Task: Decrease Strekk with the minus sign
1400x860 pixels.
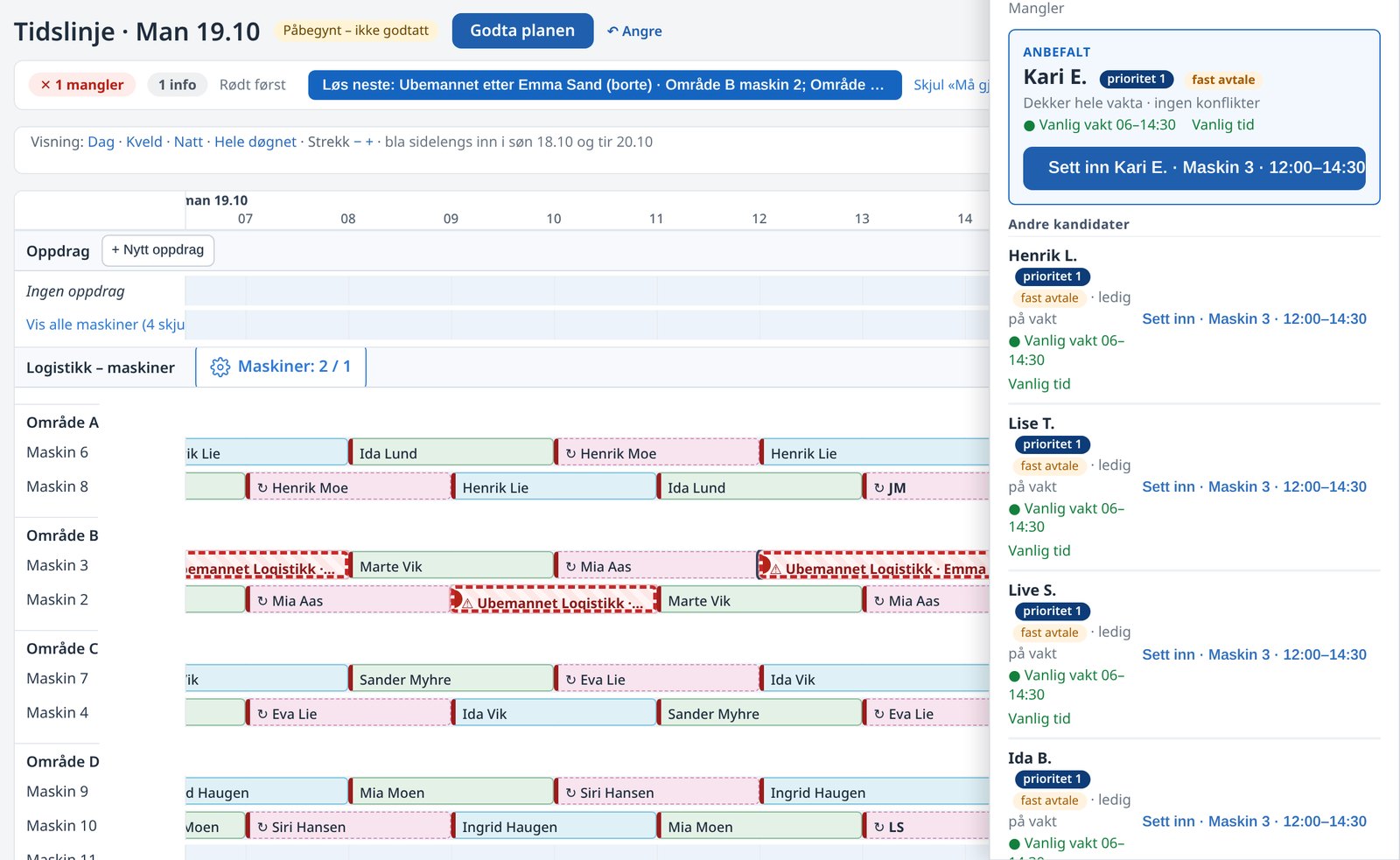Action: pyautogui.click(x=357, y=142)
